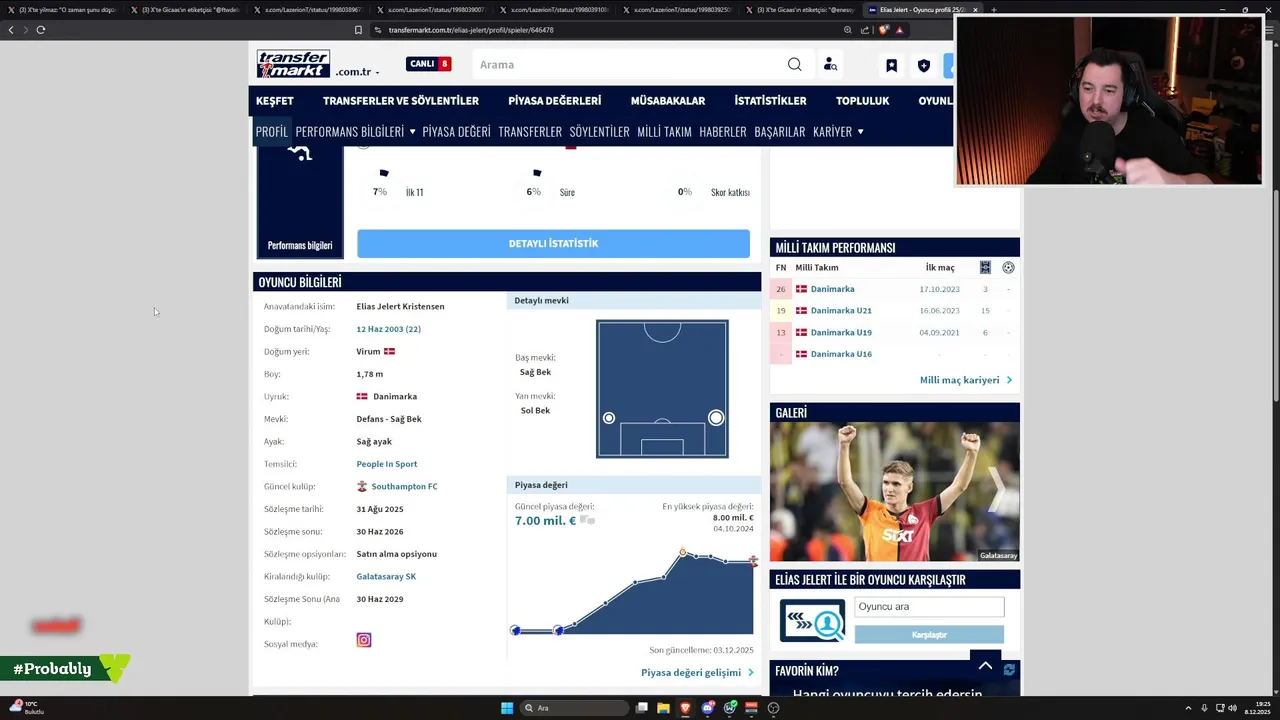The image size is (1280, 720).
Task: Select the PROFİL tab
Action: tap(271, 131)
